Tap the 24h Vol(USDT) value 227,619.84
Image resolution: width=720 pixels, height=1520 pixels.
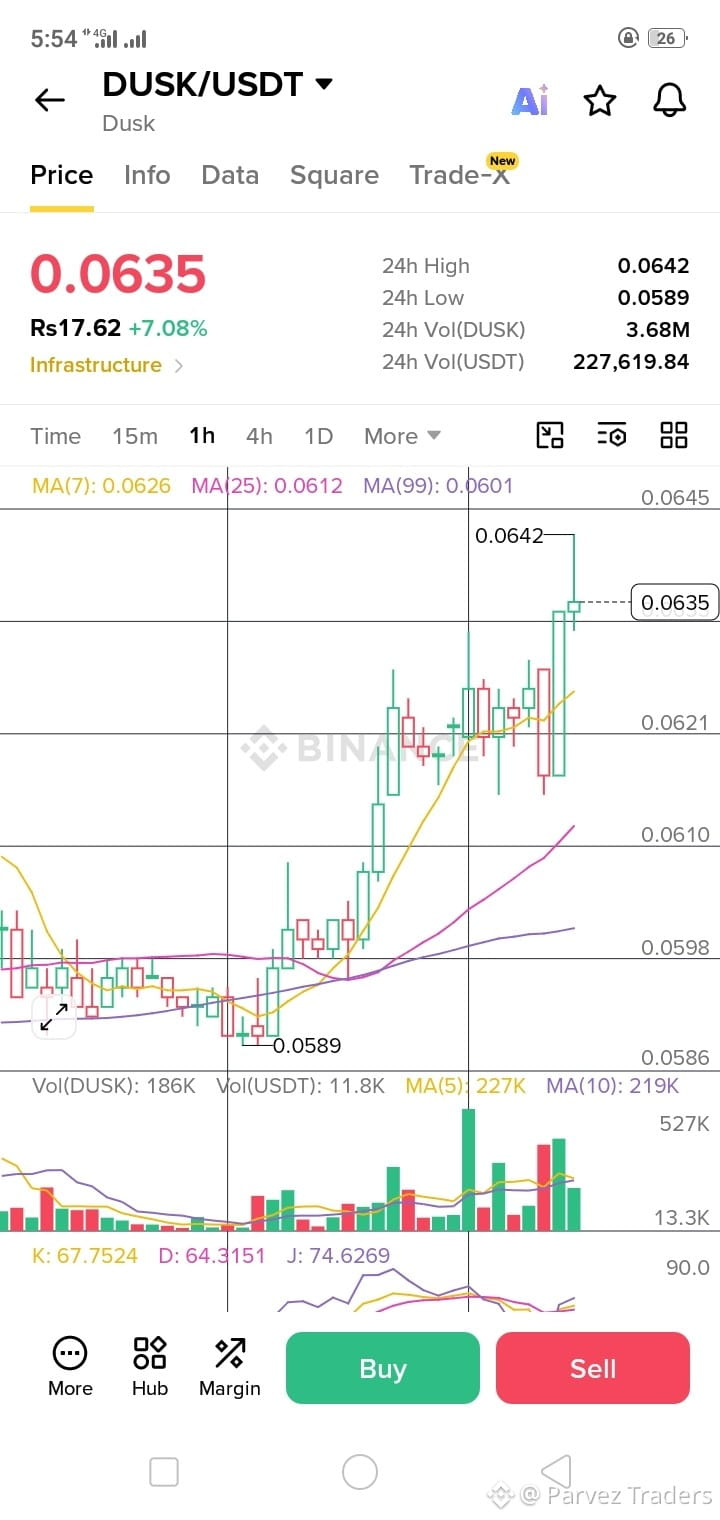[x=631, y=362]
